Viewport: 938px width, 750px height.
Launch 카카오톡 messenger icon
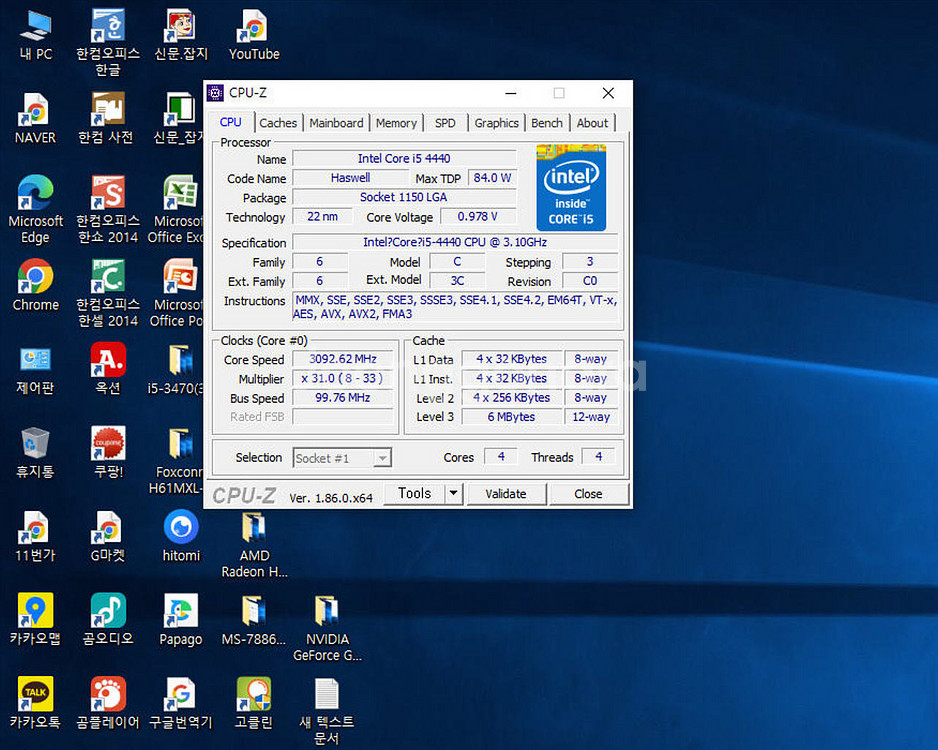pyautogui.click(x=36, y=703)
